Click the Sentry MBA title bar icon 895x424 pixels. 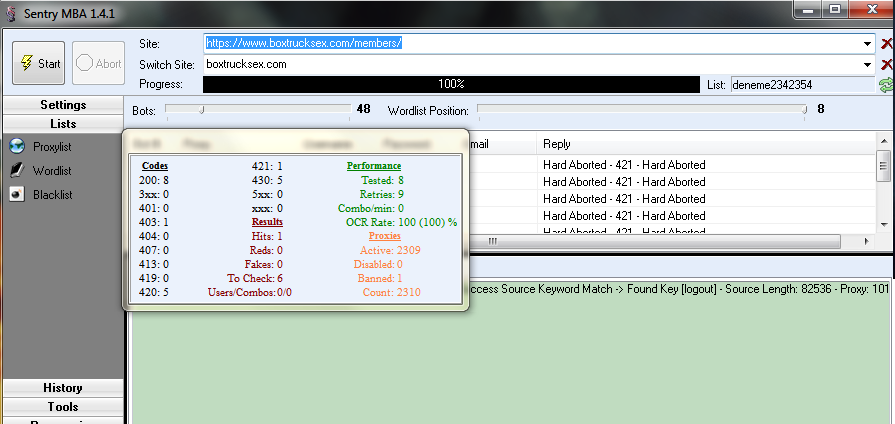coord(10,13)
